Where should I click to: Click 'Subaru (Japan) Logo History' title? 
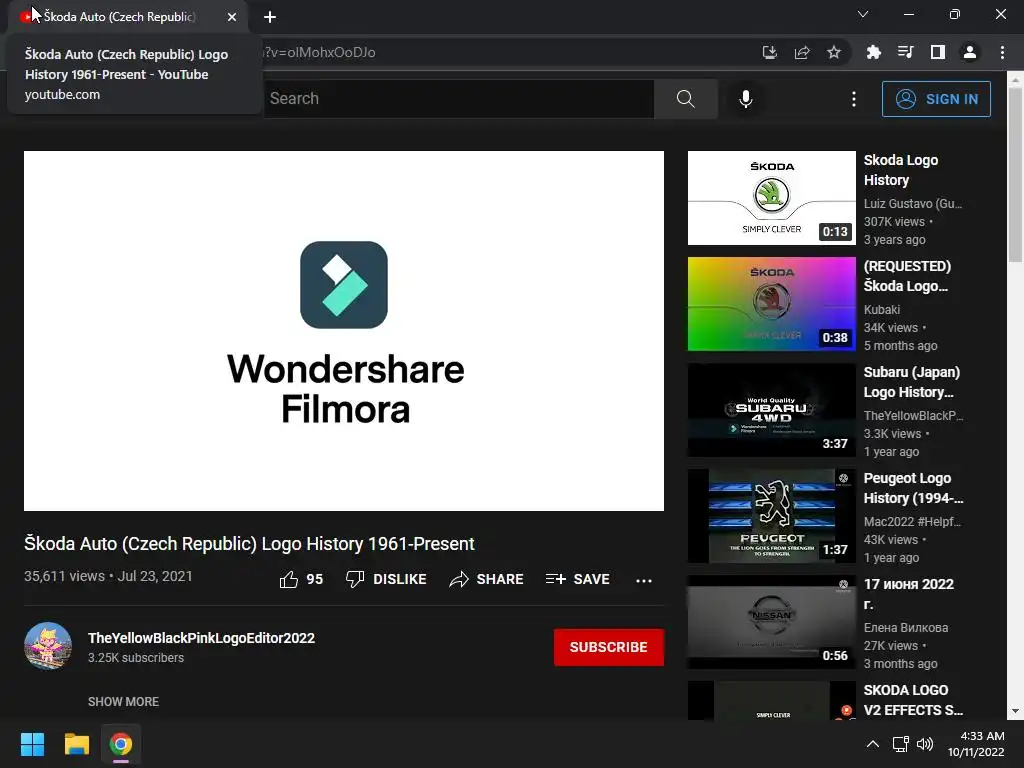coord(912,382)
